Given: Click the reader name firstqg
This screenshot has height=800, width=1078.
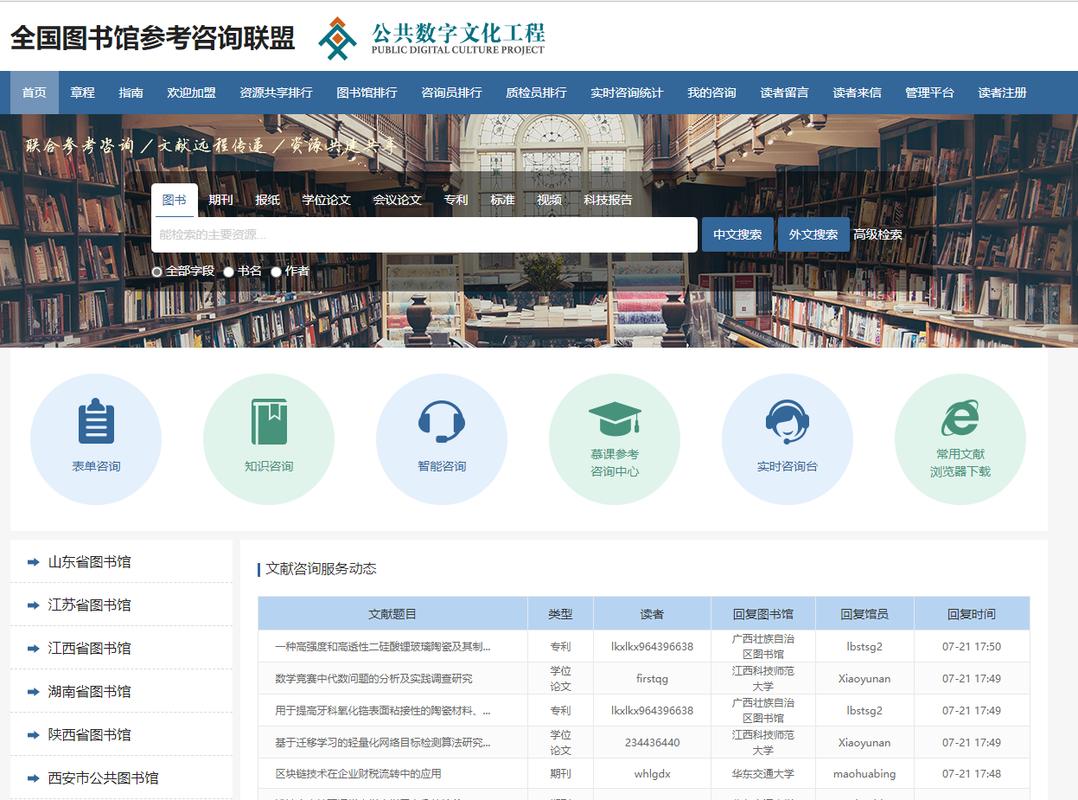Looking at the screenshot, I should (652, 679).
